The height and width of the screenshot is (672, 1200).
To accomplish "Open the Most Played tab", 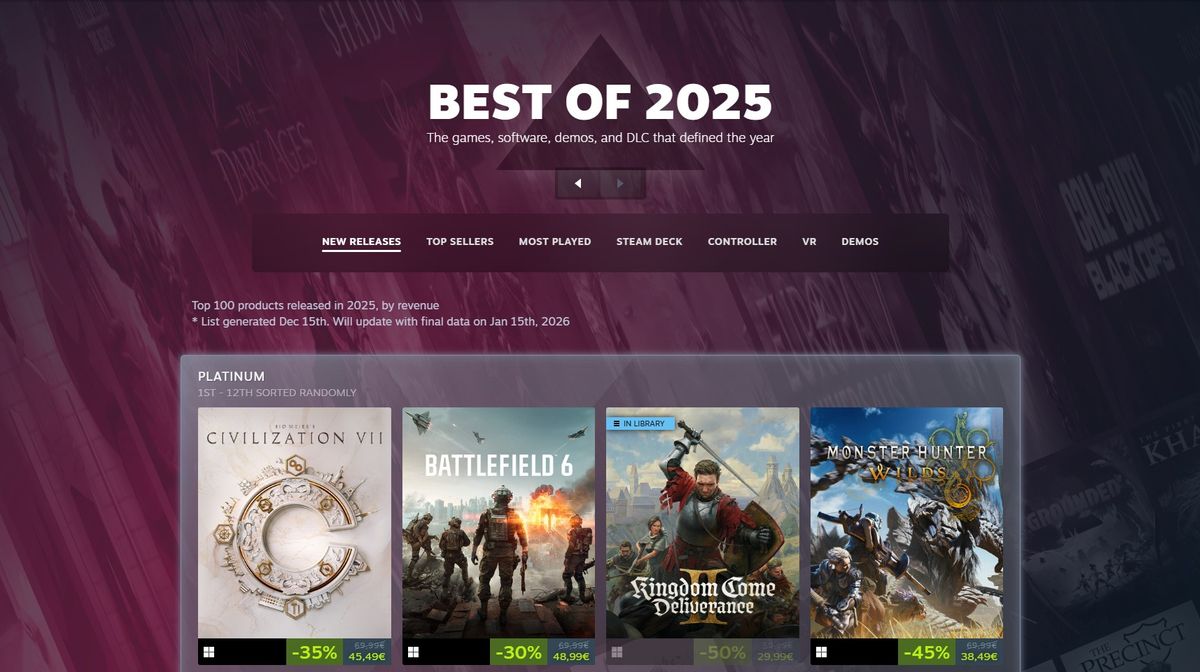I will point(555,242).
